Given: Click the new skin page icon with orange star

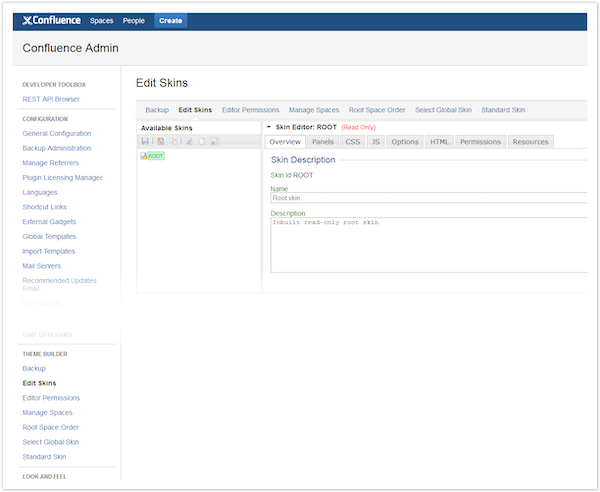Looking at the screenshot, I should pyautogui.click(x=161, y=142).
